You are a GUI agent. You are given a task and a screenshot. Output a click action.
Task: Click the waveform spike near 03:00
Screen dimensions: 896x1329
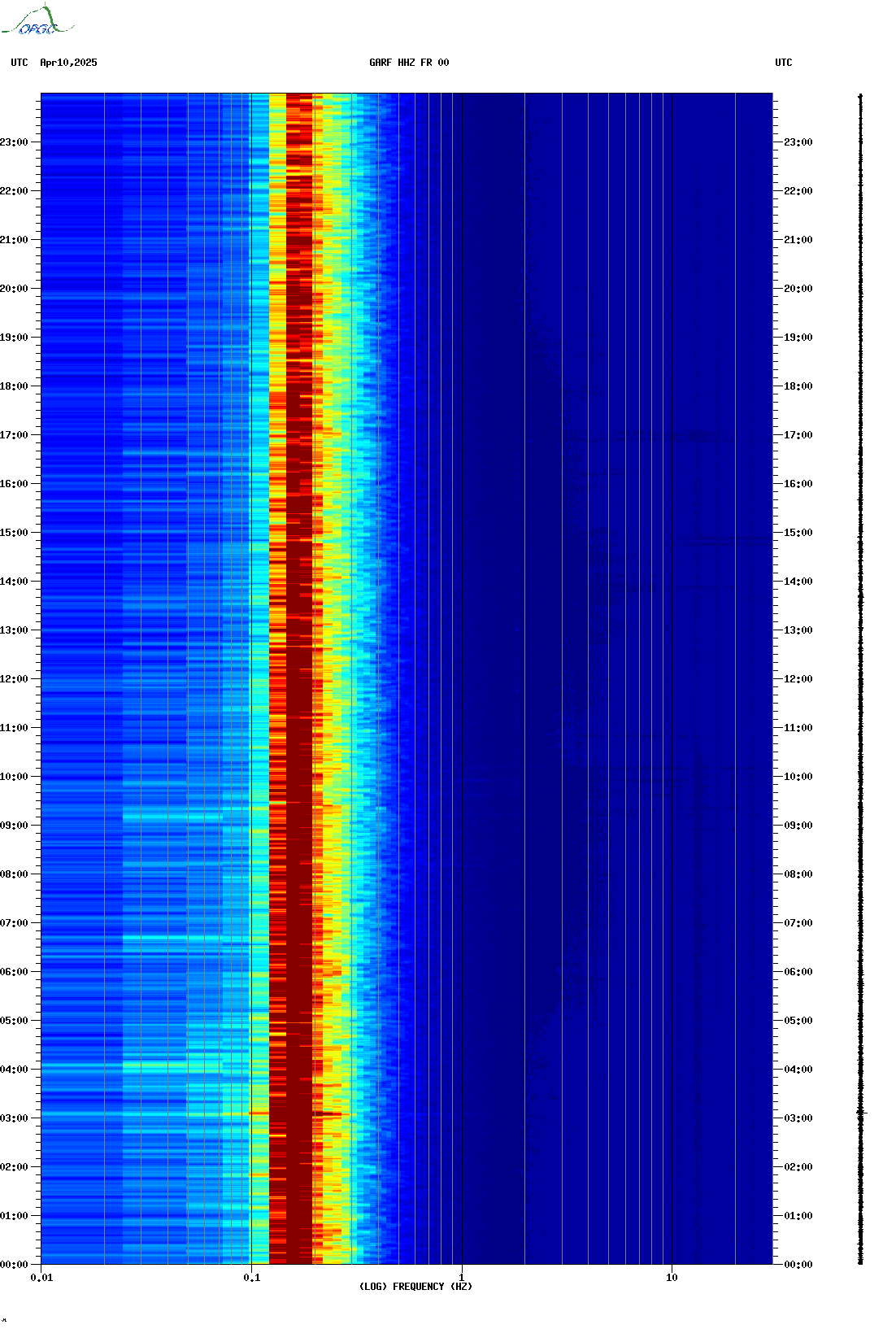coord(861,1112)
